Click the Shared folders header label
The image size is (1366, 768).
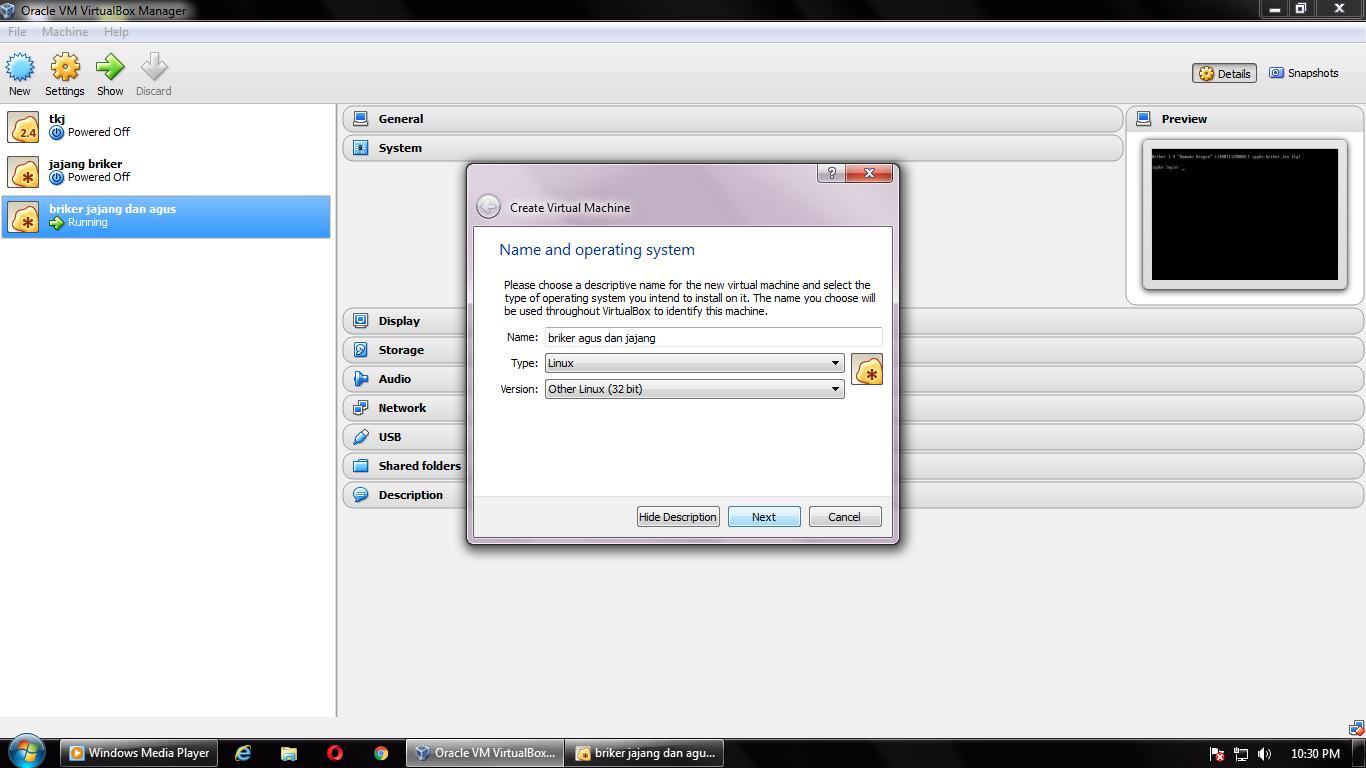(x=420, y=466)
